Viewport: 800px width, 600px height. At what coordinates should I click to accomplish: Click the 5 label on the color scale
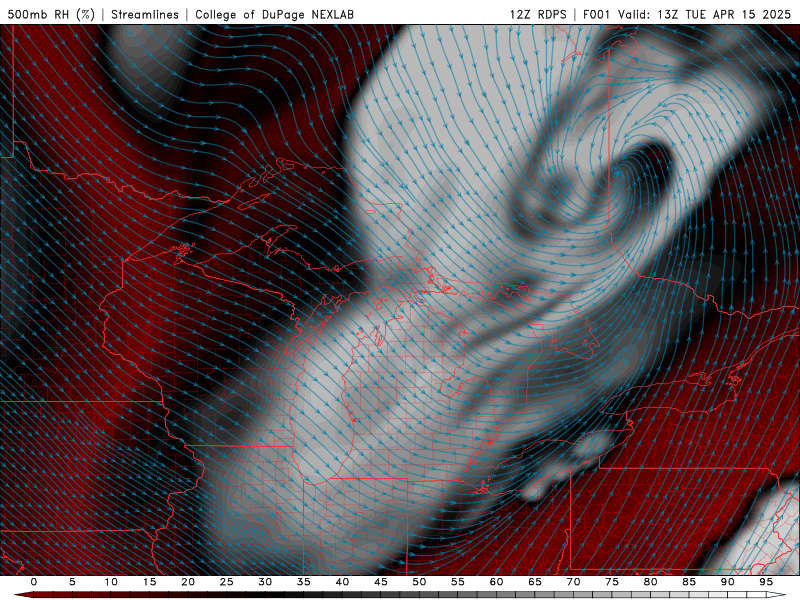(x=72, y=582)
